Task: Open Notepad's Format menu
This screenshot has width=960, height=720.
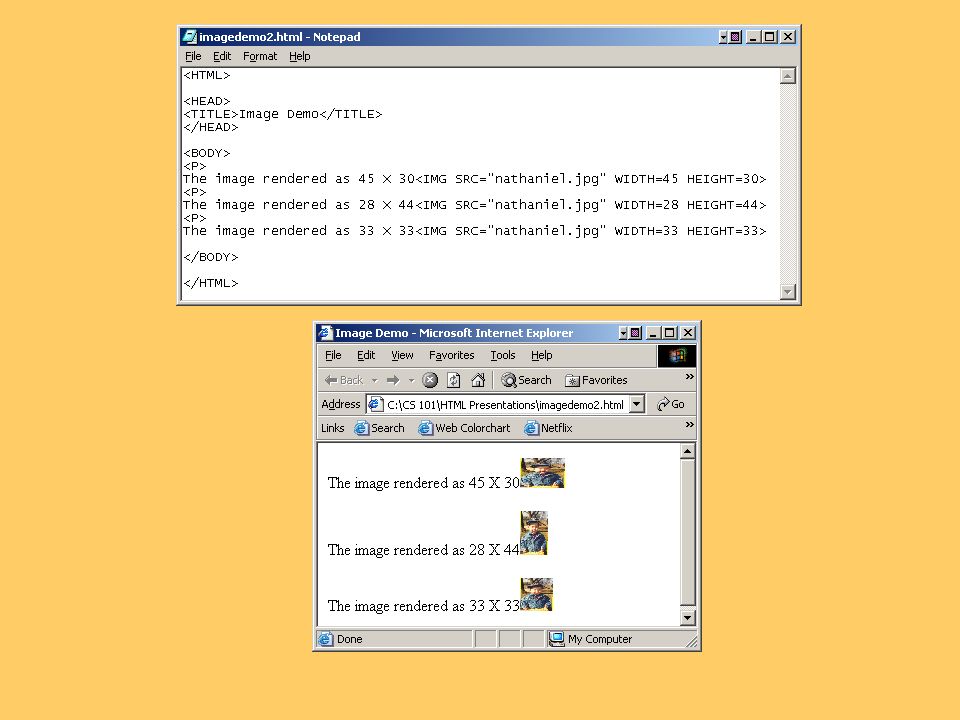Action: pos(260,56)
